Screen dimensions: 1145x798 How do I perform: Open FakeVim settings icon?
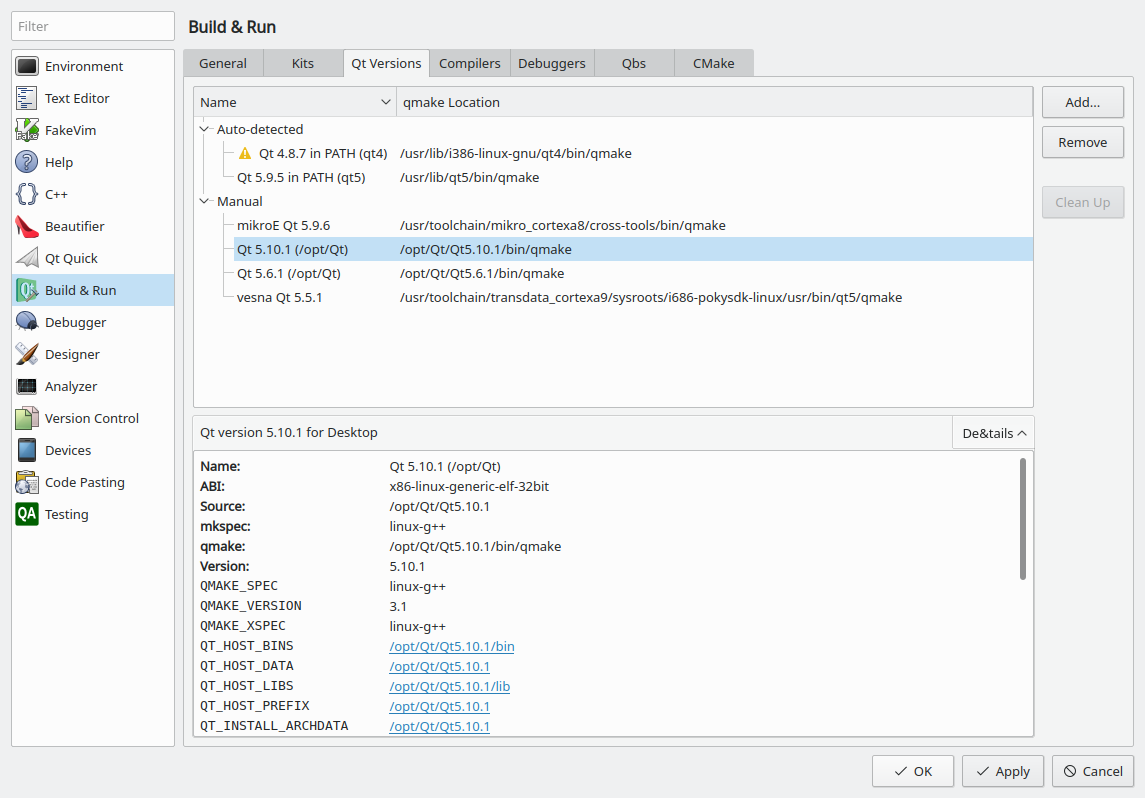27,130
